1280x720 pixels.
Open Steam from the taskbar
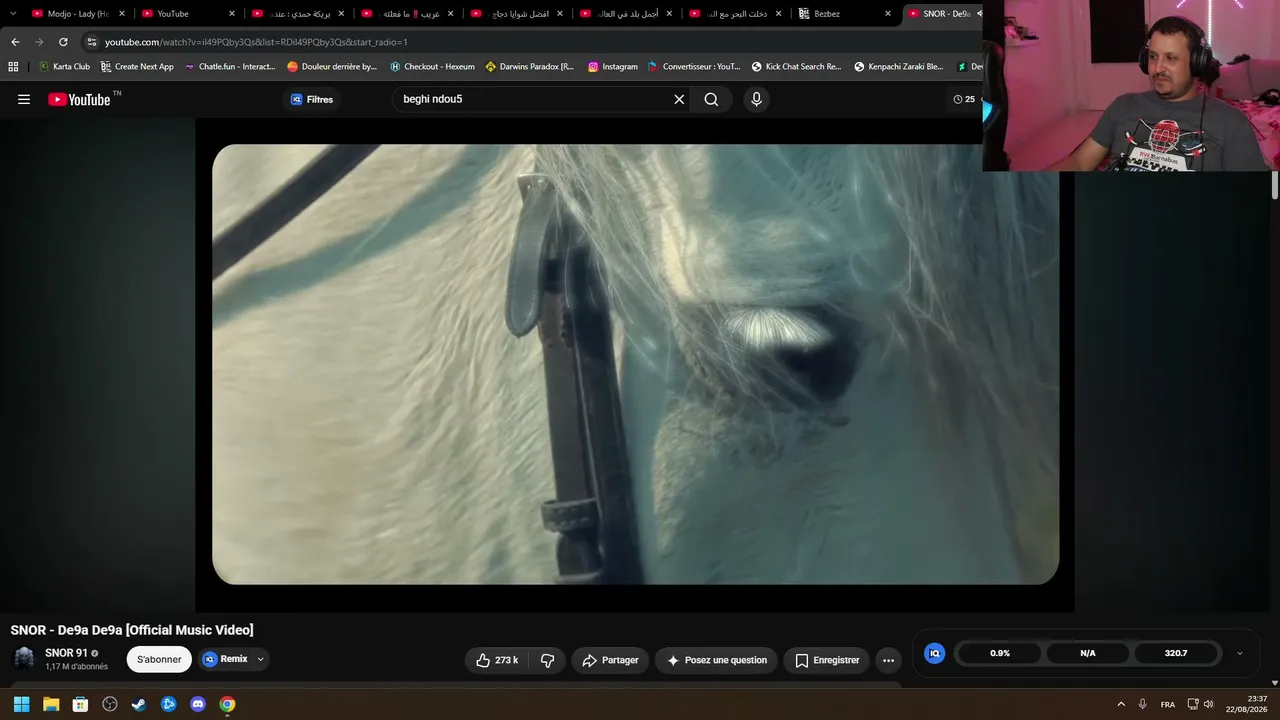pos(139,704)
